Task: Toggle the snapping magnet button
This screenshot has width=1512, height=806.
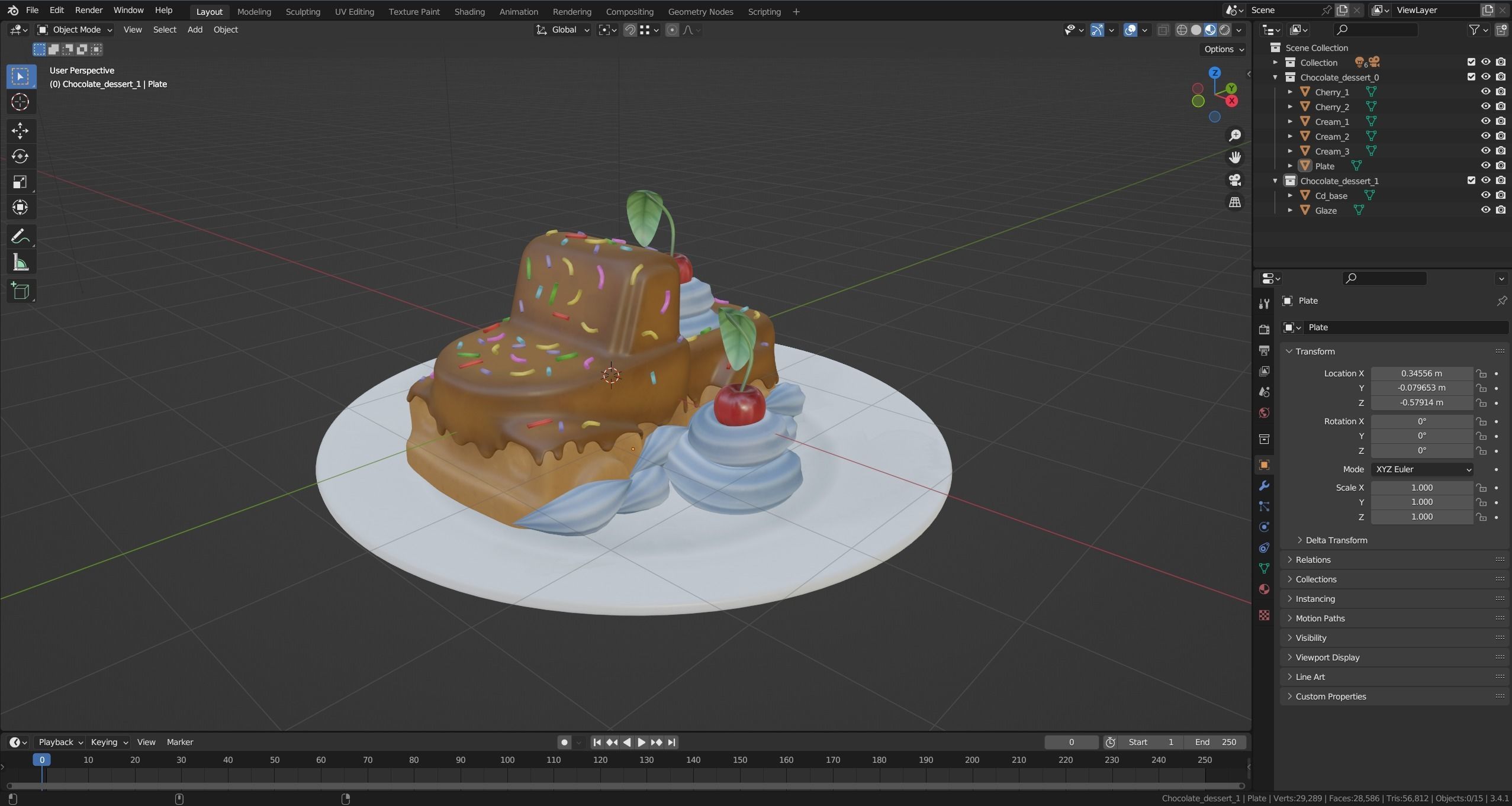Action: 630,30
